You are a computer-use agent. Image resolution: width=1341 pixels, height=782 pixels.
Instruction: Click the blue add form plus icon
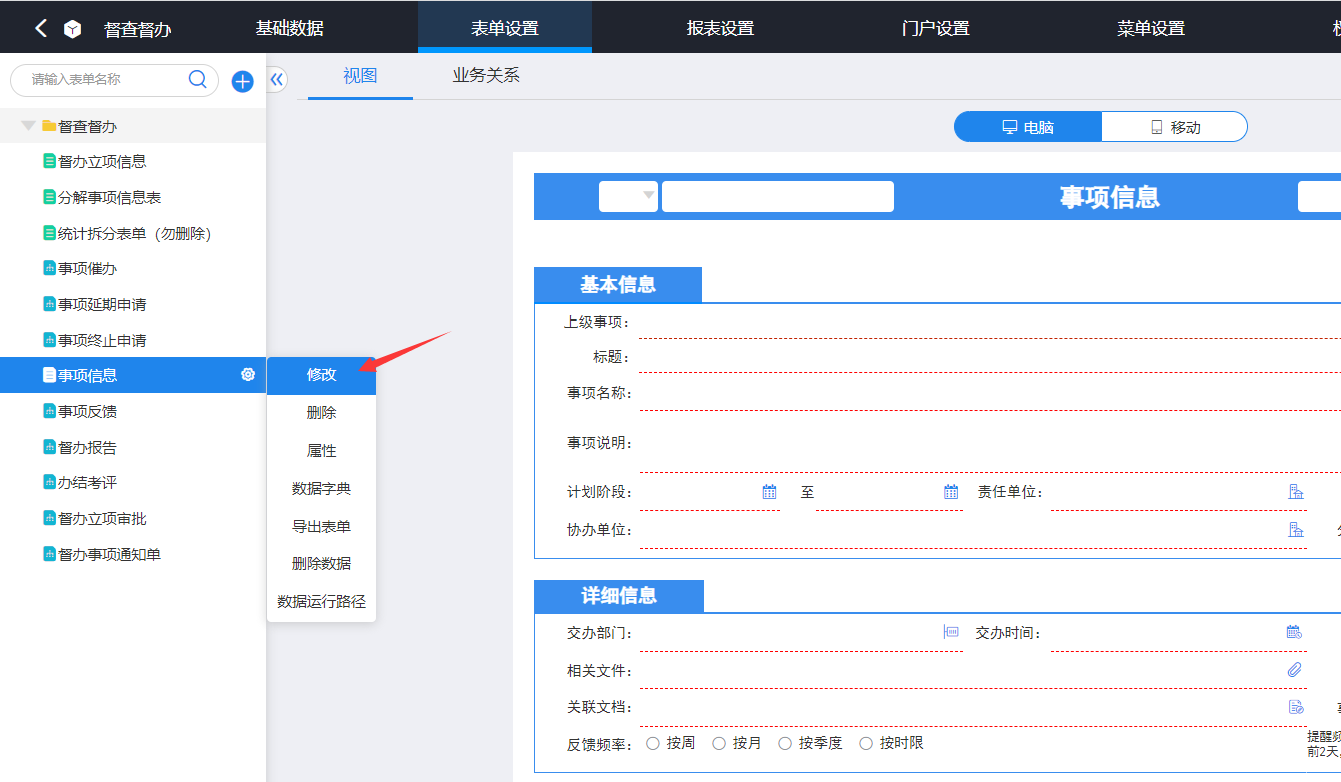pos(242,82)
